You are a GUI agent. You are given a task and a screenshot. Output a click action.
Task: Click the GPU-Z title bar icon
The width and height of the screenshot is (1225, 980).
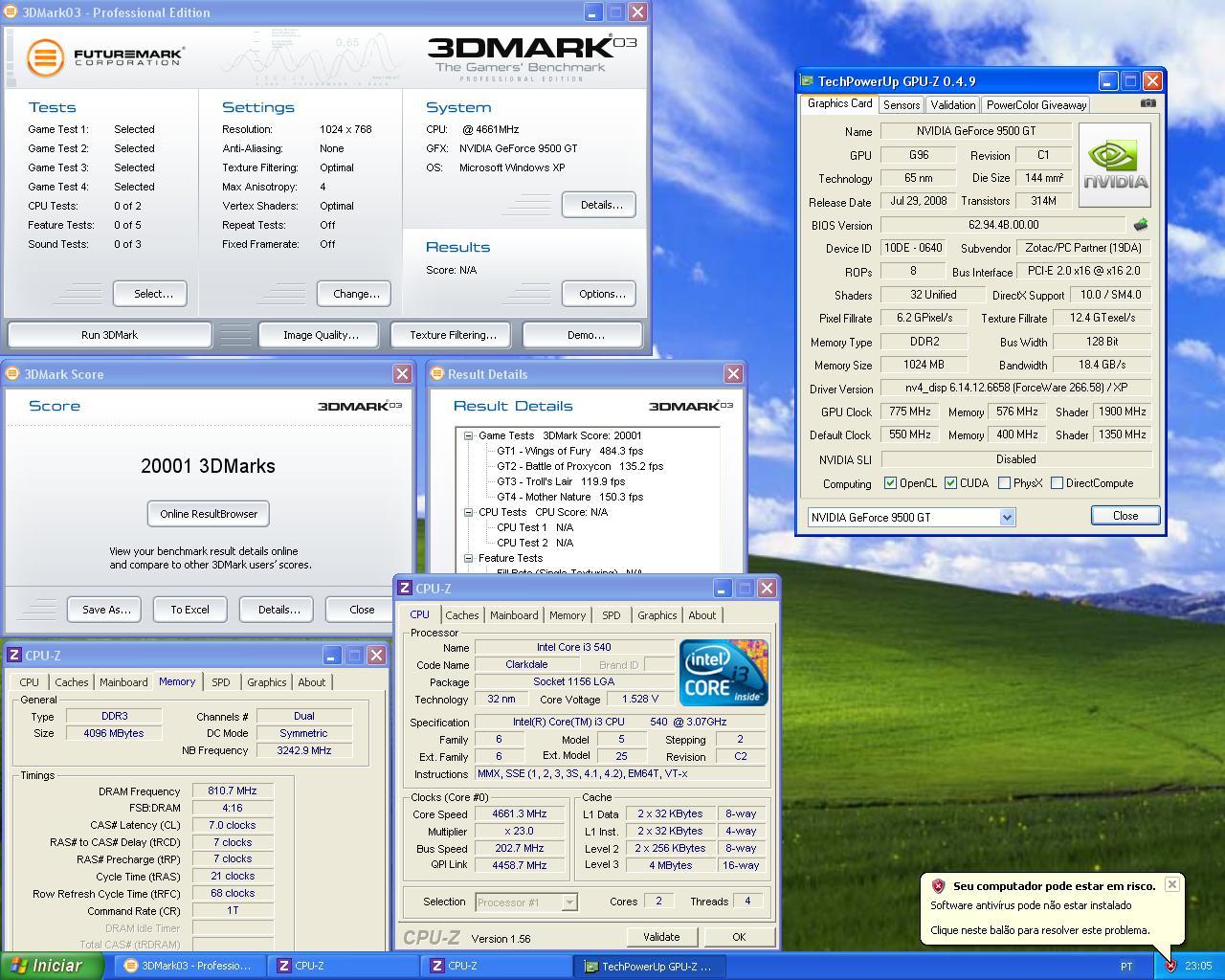pyautogui.click(x=808, y=81)
